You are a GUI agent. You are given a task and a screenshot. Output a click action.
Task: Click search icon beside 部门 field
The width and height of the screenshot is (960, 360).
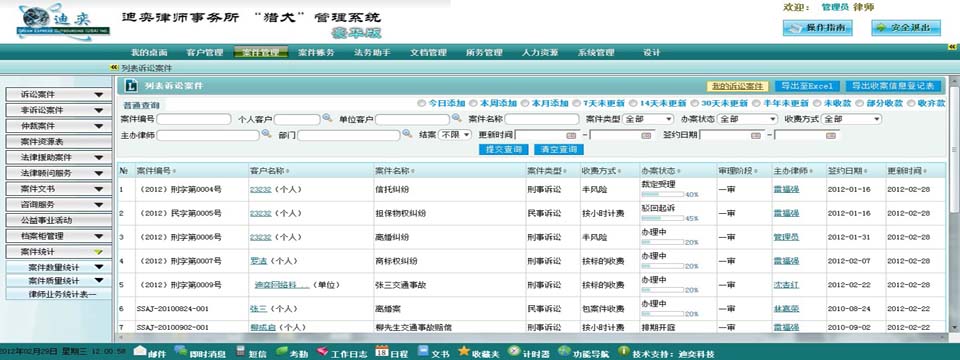[407, 133]
